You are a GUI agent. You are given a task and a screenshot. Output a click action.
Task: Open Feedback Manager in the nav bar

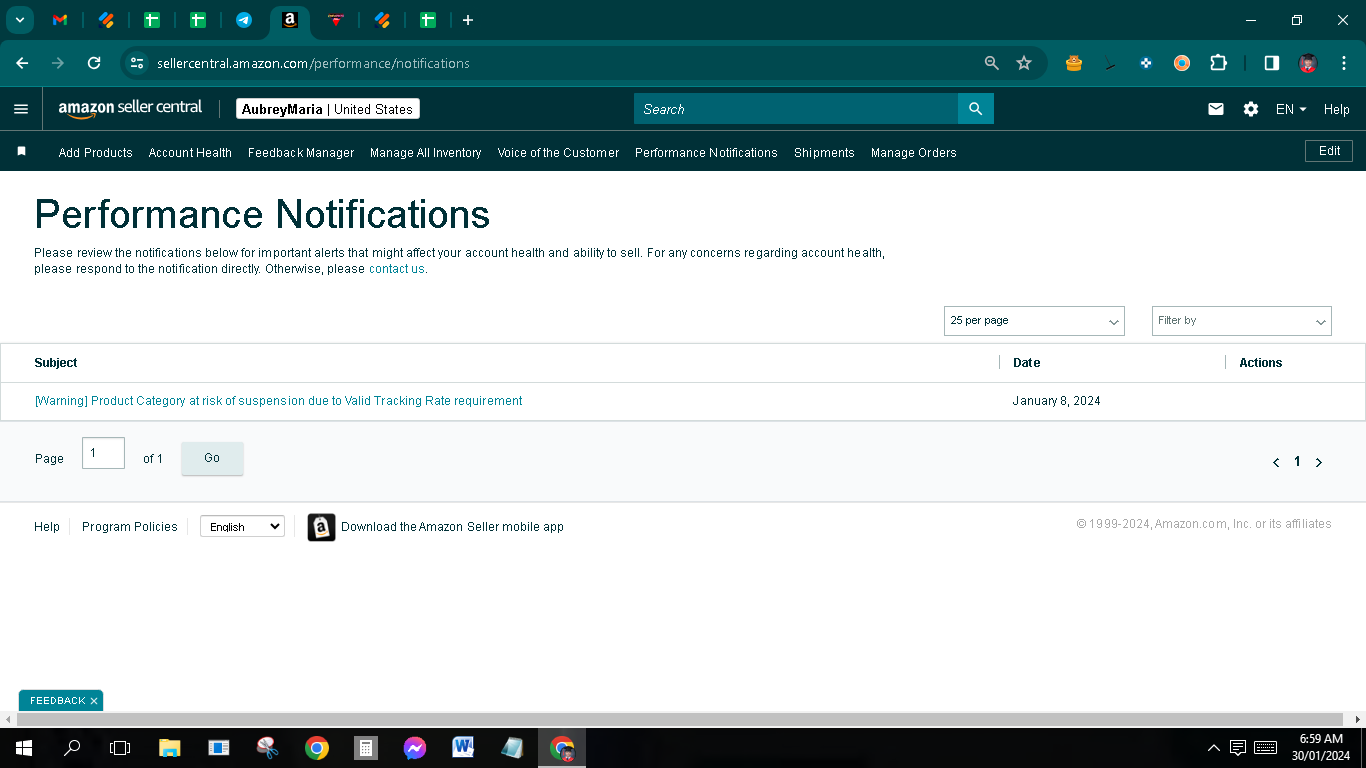point(301,153)
